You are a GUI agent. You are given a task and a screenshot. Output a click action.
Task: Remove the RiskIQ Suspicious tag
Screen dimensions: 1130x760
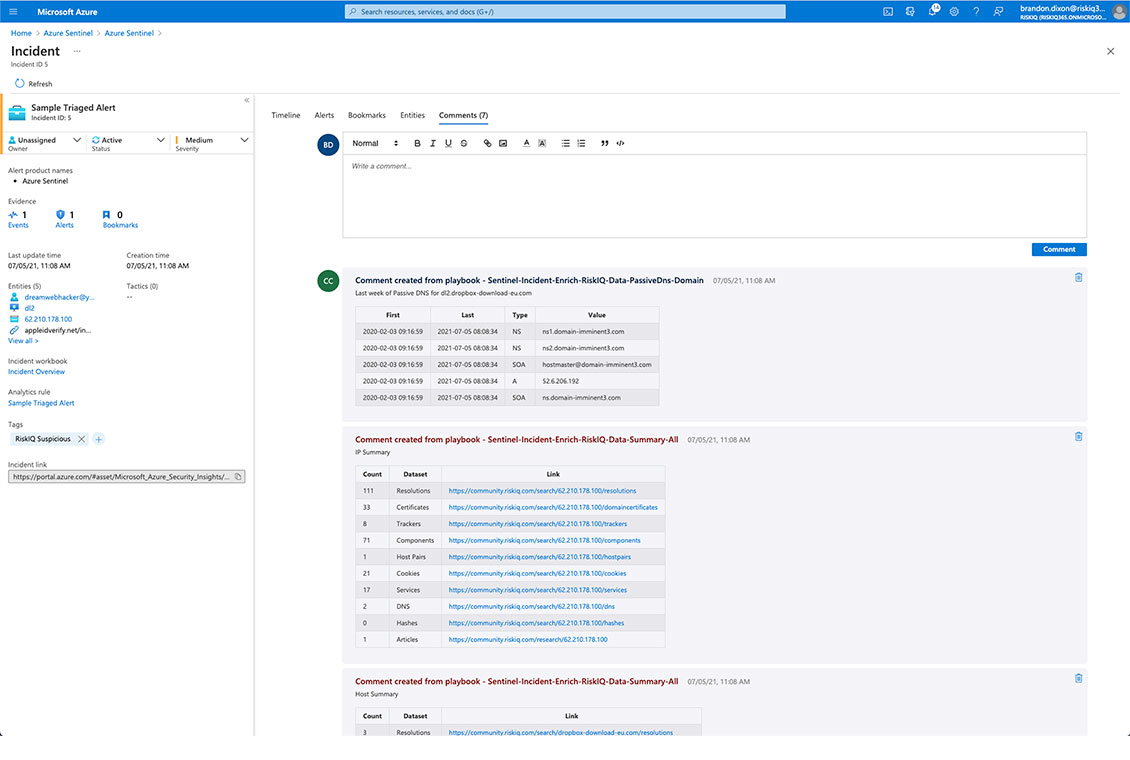81,439
